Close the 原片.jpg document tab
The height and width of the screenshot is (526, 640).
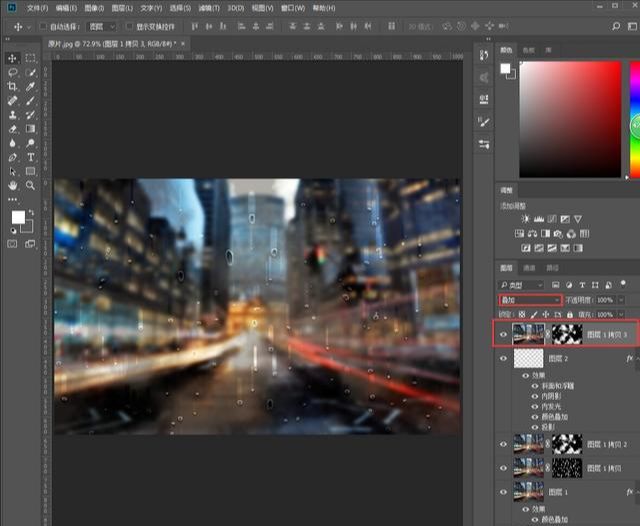[x=183, y=43]
